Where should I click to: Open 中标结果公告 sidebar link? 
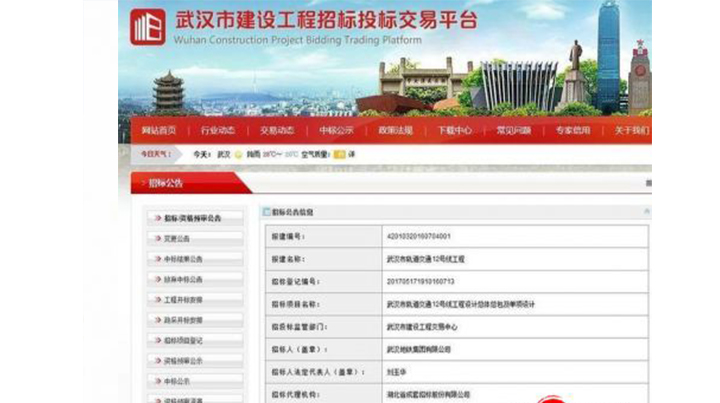click(195, 259)
